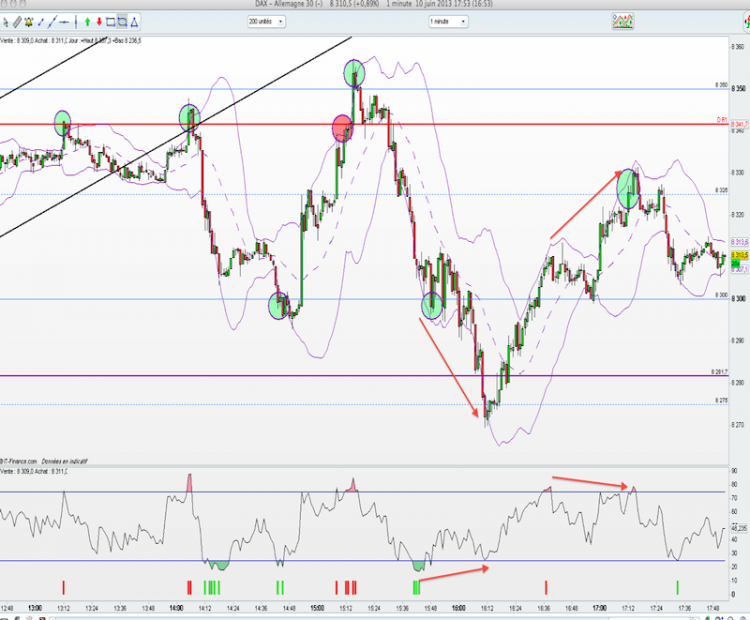Open the chart indicators icon
Viewport: 750px width, 620px height.
click(x=623, y=22)
